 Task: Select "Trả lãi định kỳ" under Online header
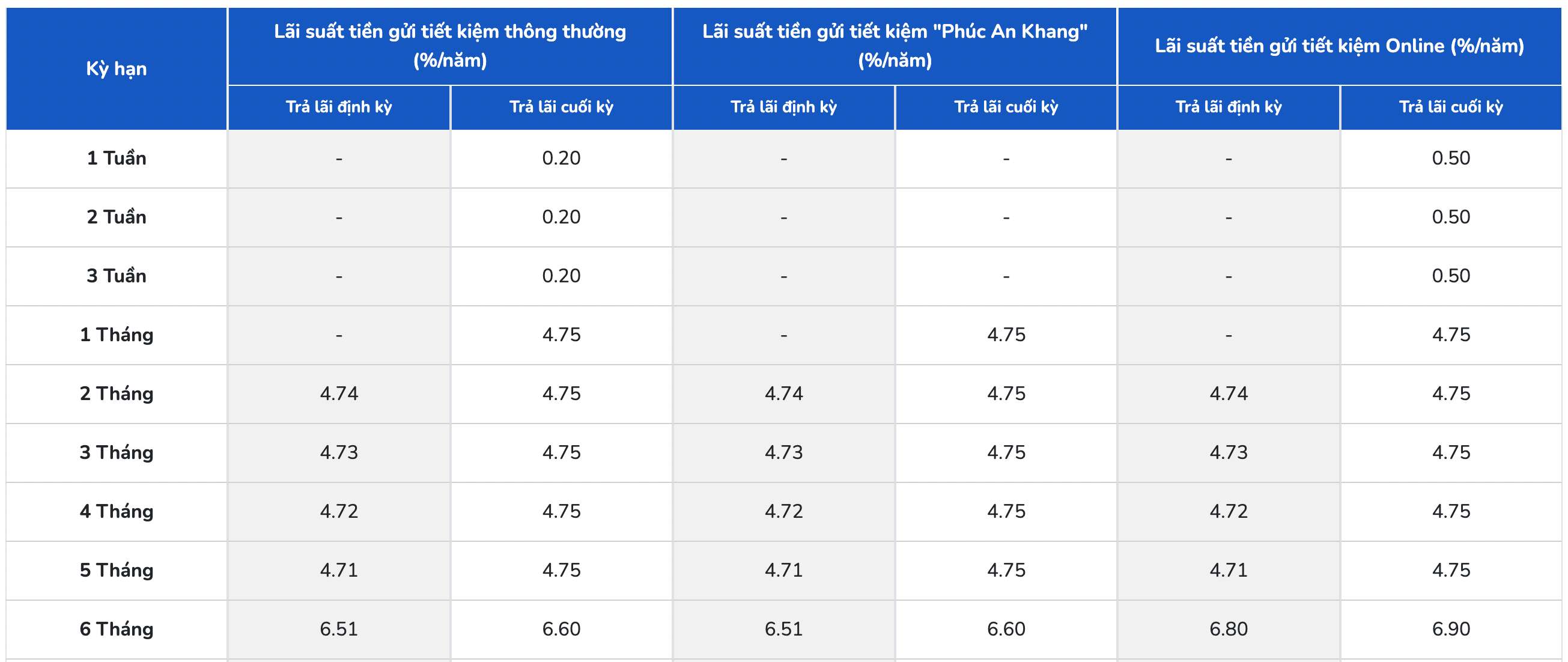[1229, 107]
